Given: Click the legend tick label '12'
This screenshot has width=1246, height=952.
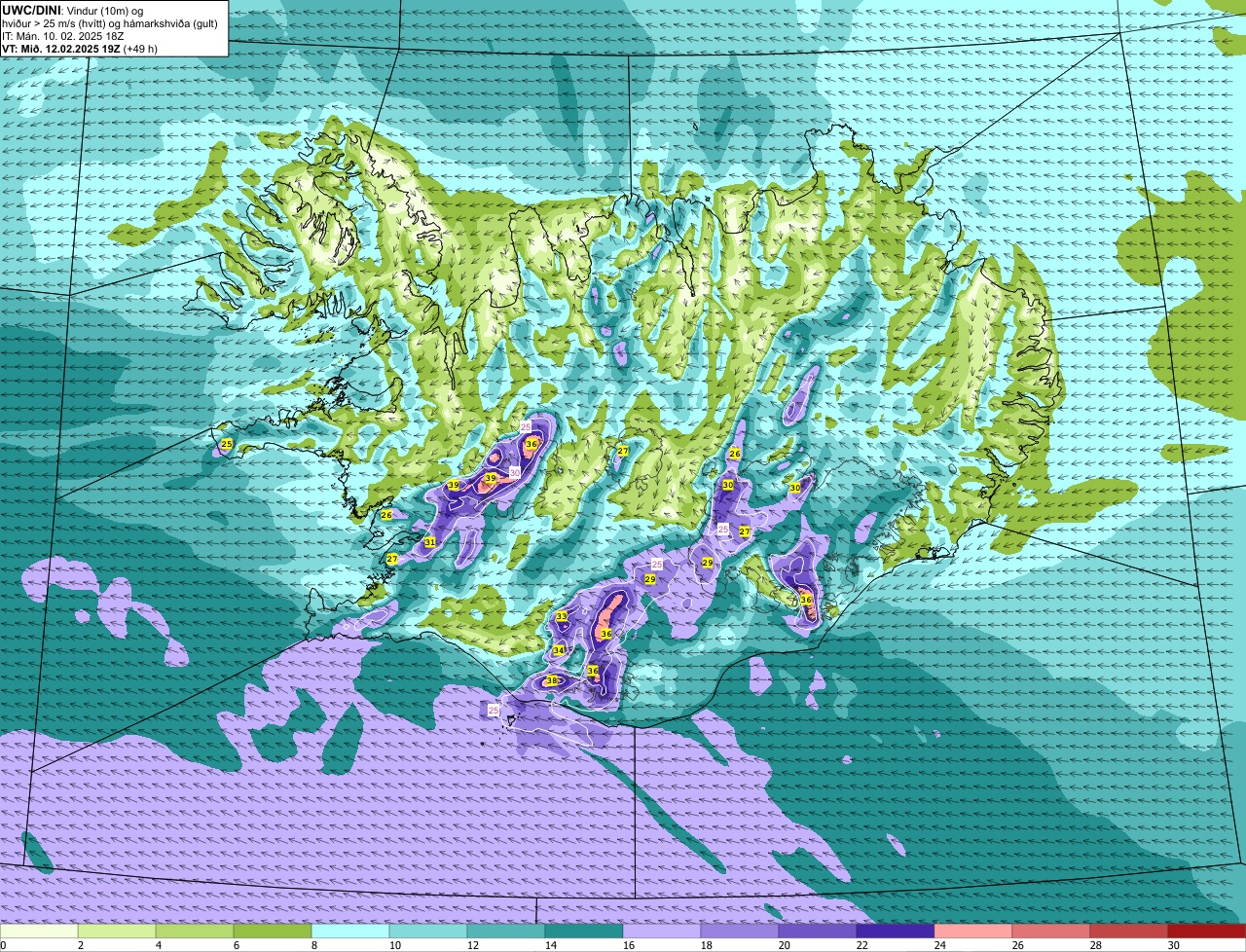Looking at the screenshot, I should click(x=473, y=945).
